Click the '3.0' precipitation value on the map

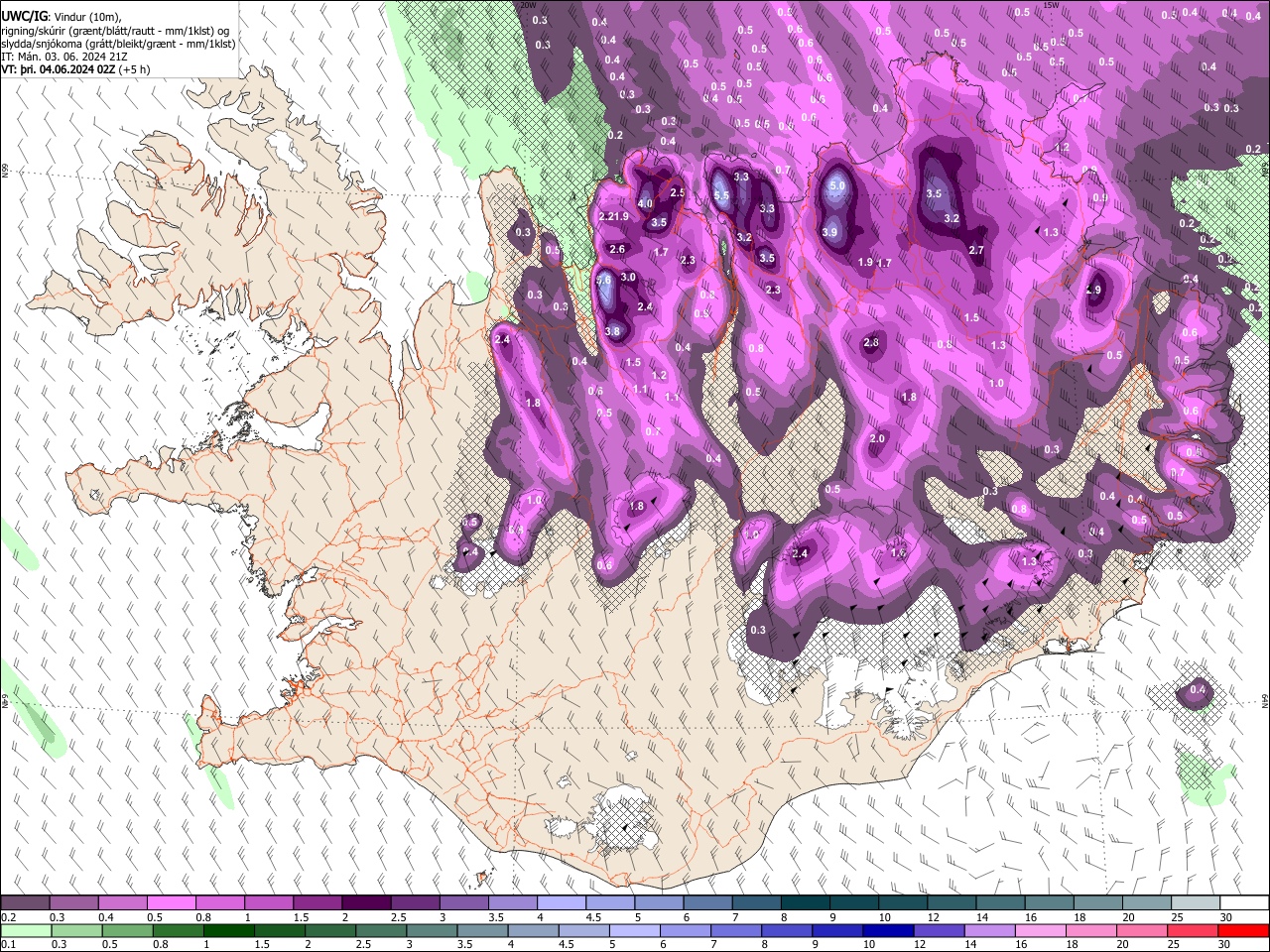(628, 278)
